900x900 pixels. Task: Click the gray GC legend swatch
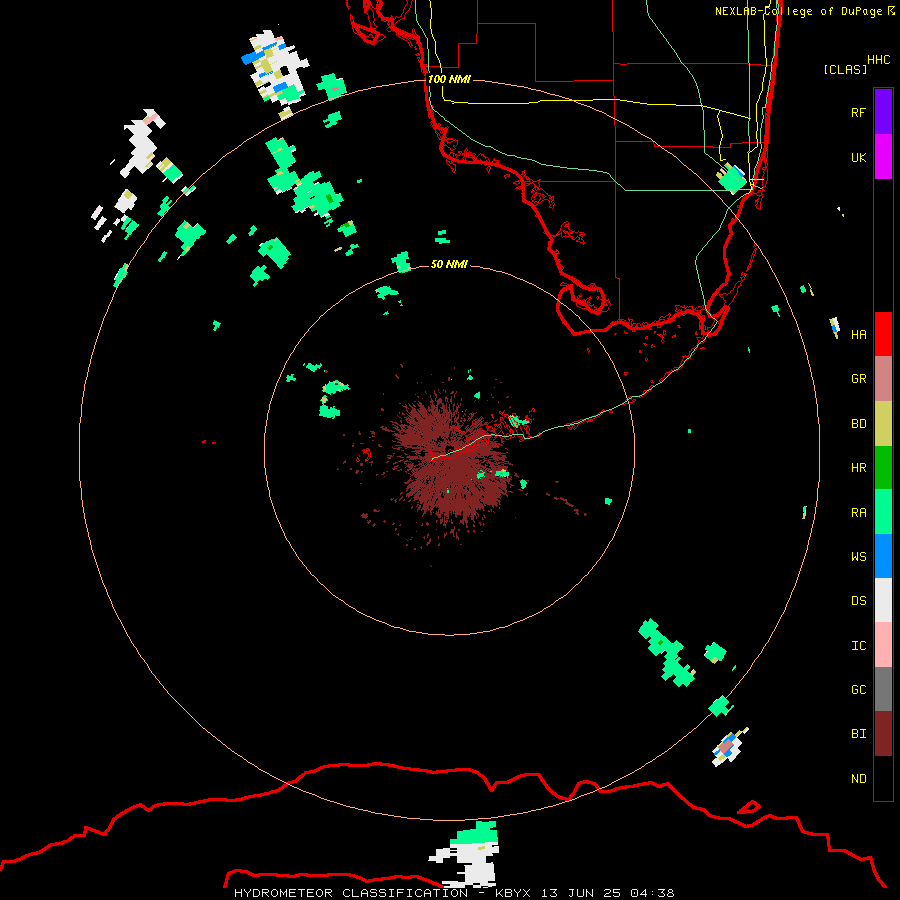(x=883, y=689)
